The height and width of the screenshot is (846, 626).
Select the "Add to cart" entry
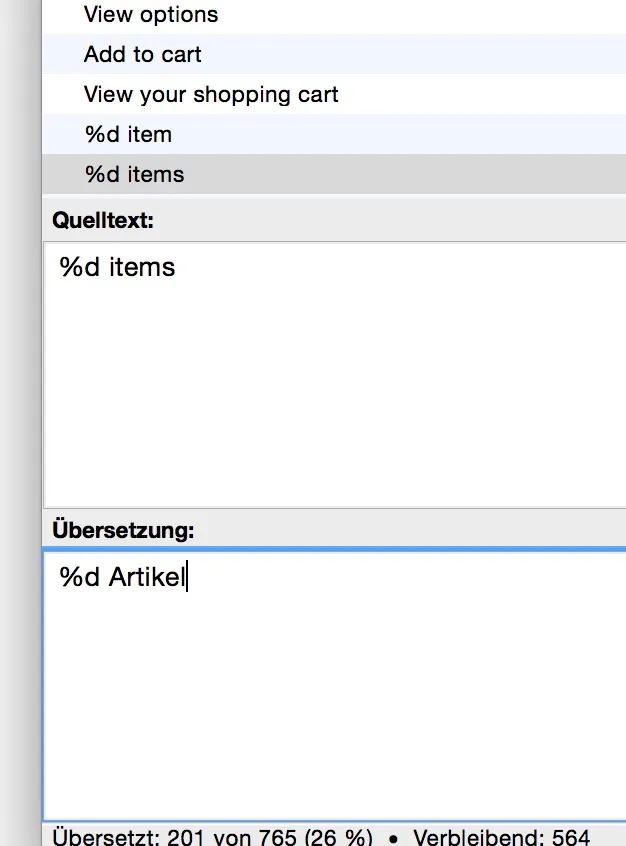(x=334, y=54)
